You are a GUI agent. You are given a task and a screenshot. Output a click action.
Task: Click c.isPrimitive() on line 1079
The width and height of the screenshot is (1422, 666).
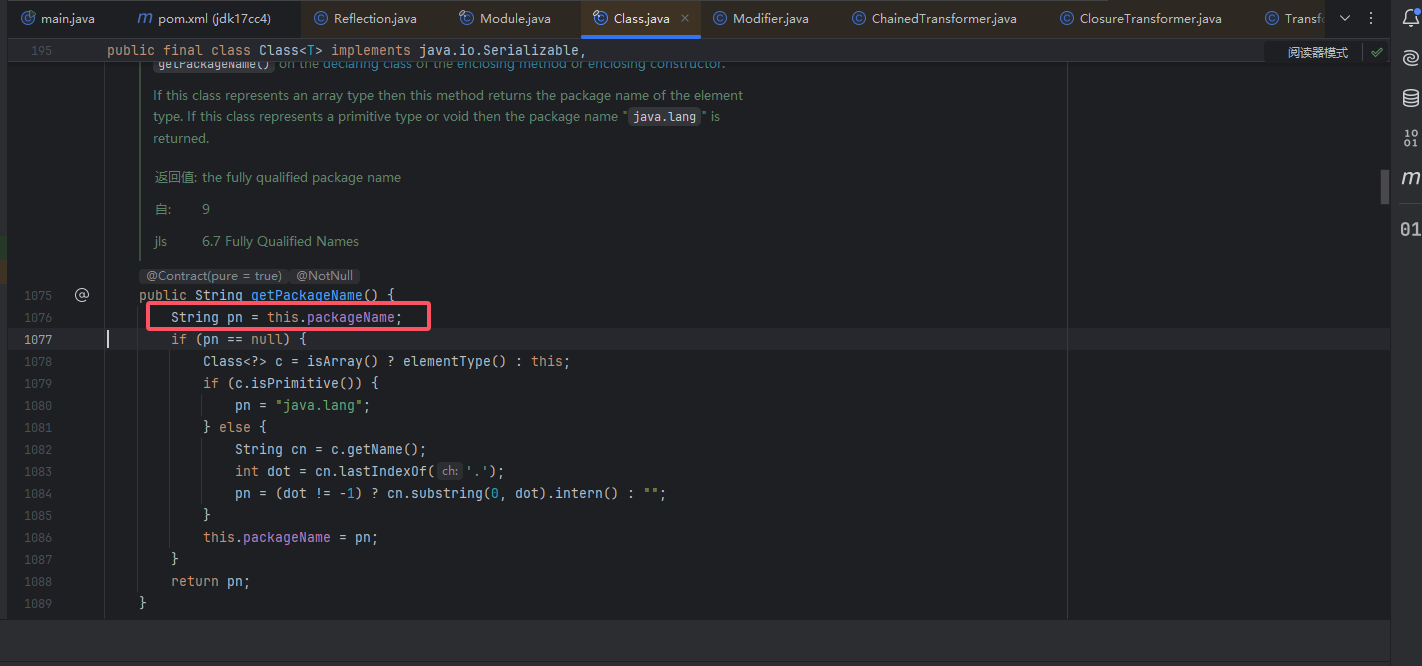[x=299, y=383]
